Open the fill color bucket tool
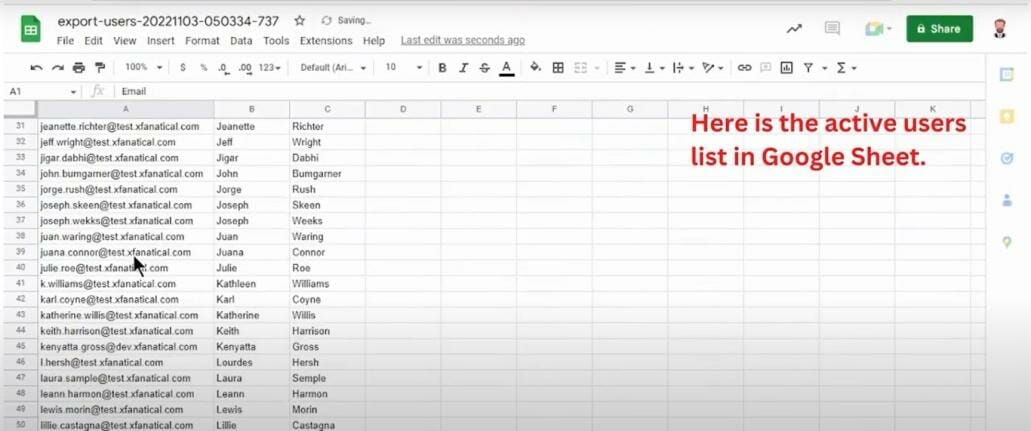The width and height of the screenshot is (1031, 431). (x=536, y=67)
